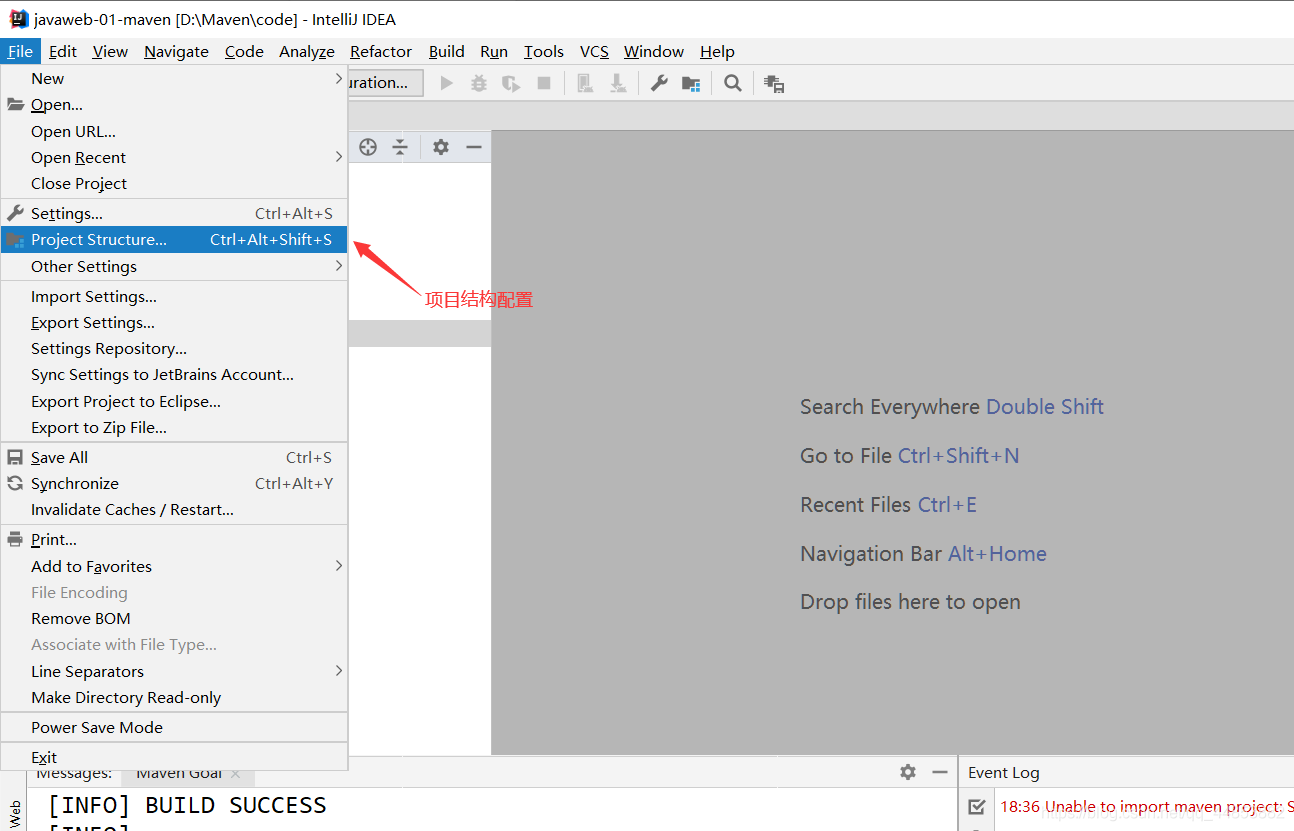Click Run with Coverage shield icon

[x=511, y=83]
